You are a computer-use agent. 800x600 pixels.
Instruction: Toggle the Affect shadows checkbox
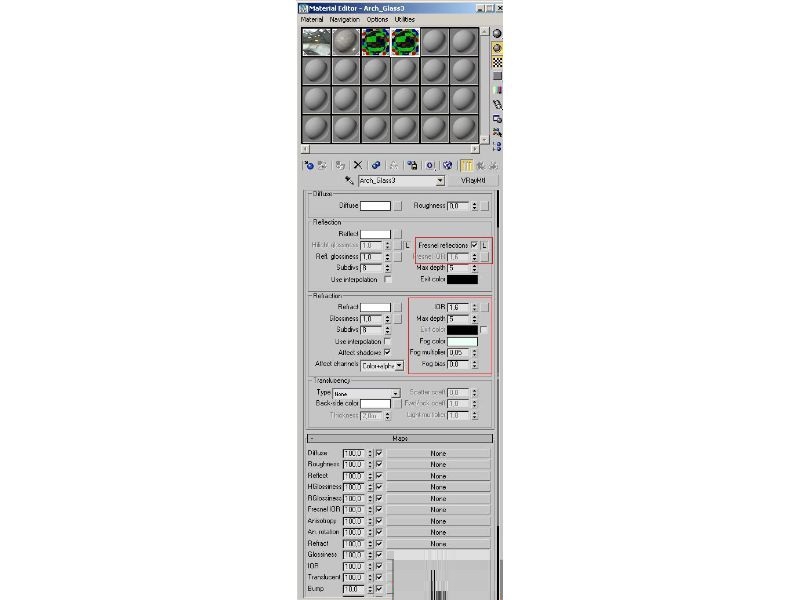click(x=387, y=353)
